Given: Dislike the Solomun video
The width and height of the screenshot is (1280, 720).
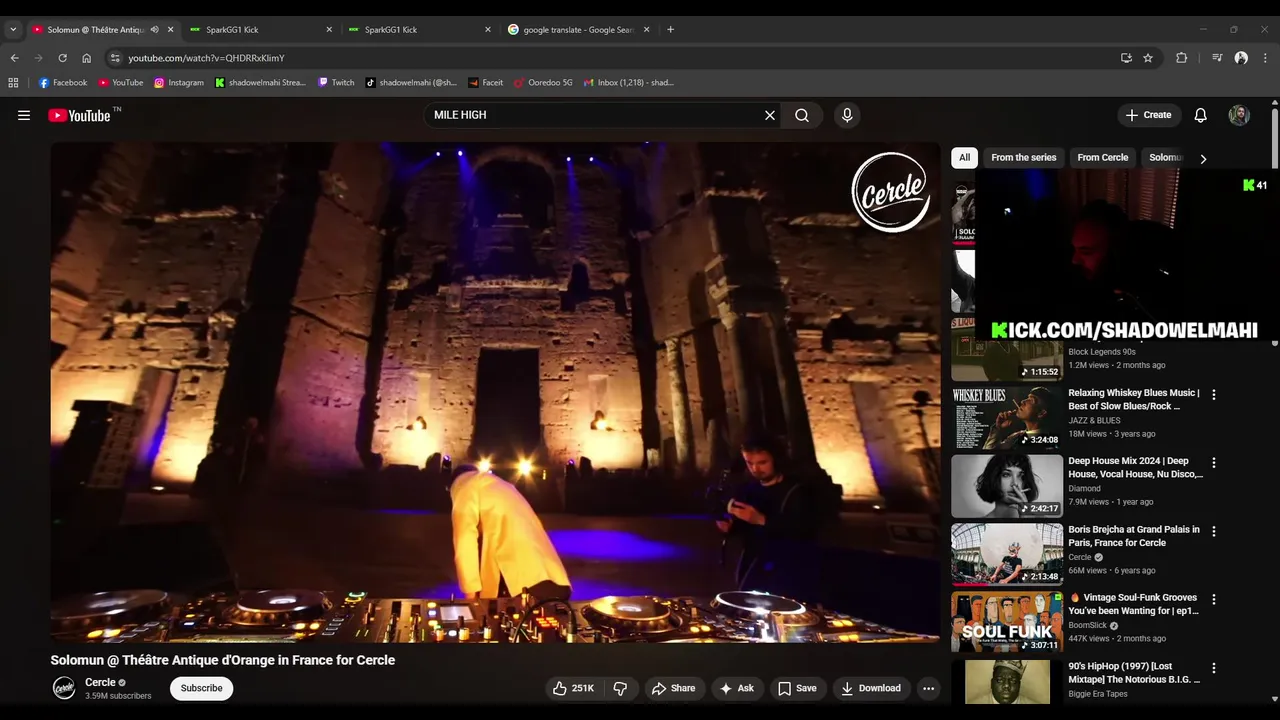Looking at the screenshot, I should click(620, 688).
